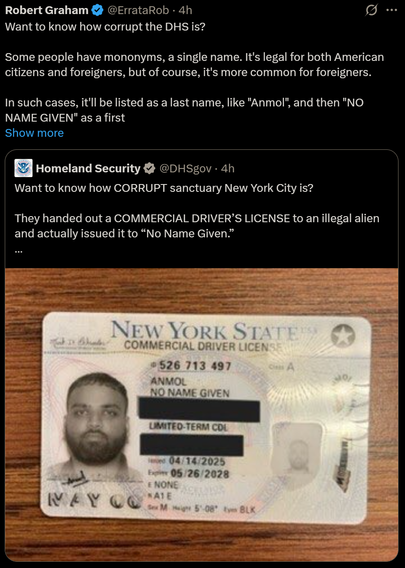Image resolution: width=405 pixels, height=568 pixels.
Task: Open the driver license photo attachment
Action: pyautogui.click(x=202, y=415)
